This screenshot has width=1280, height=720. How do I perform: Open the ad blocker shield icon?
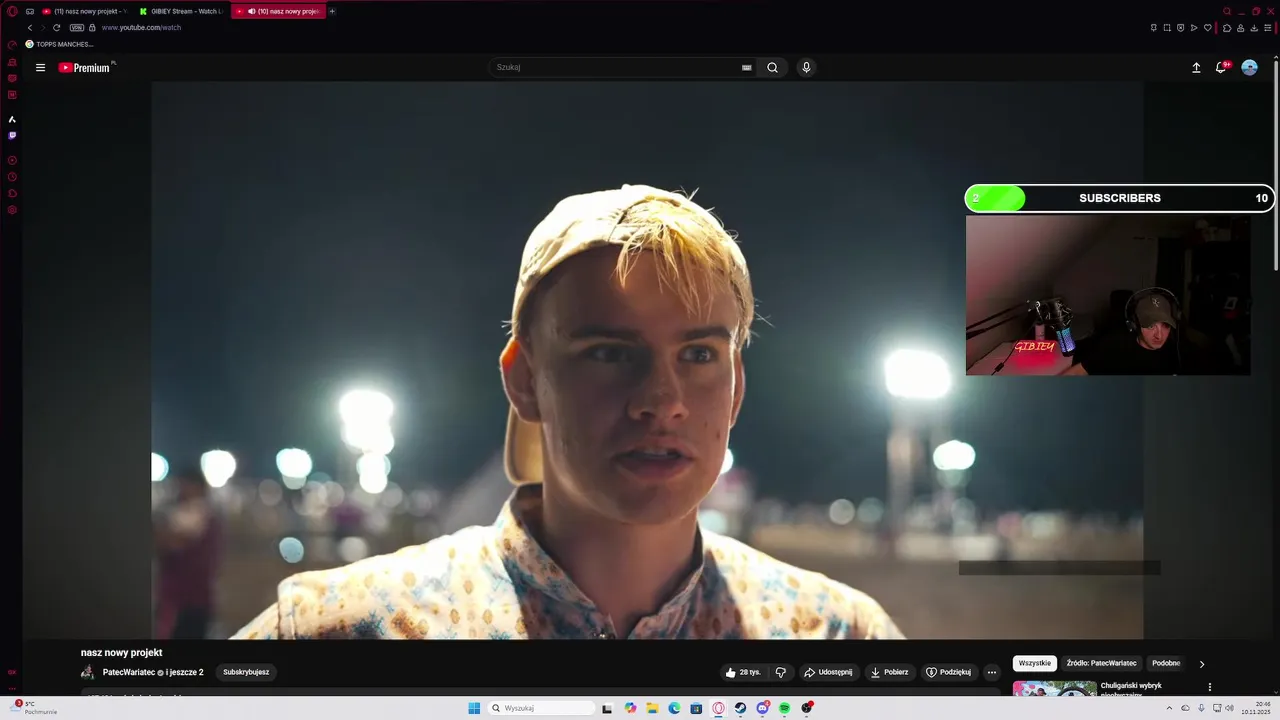(1180, 28)
